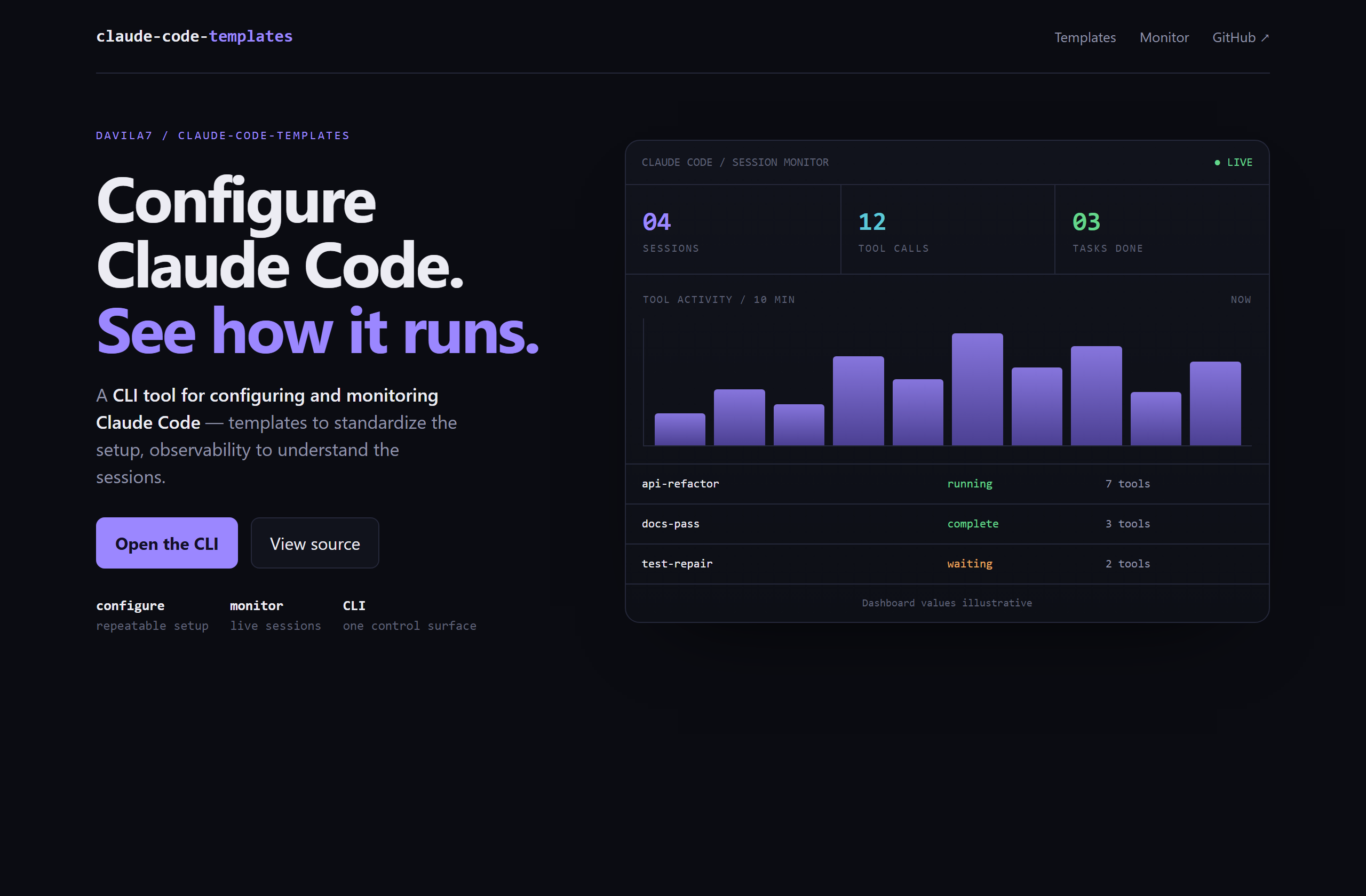Click the 03 TASKS DONE stat
This screenshot has height=896, width=1366.
coord(1162,229)
